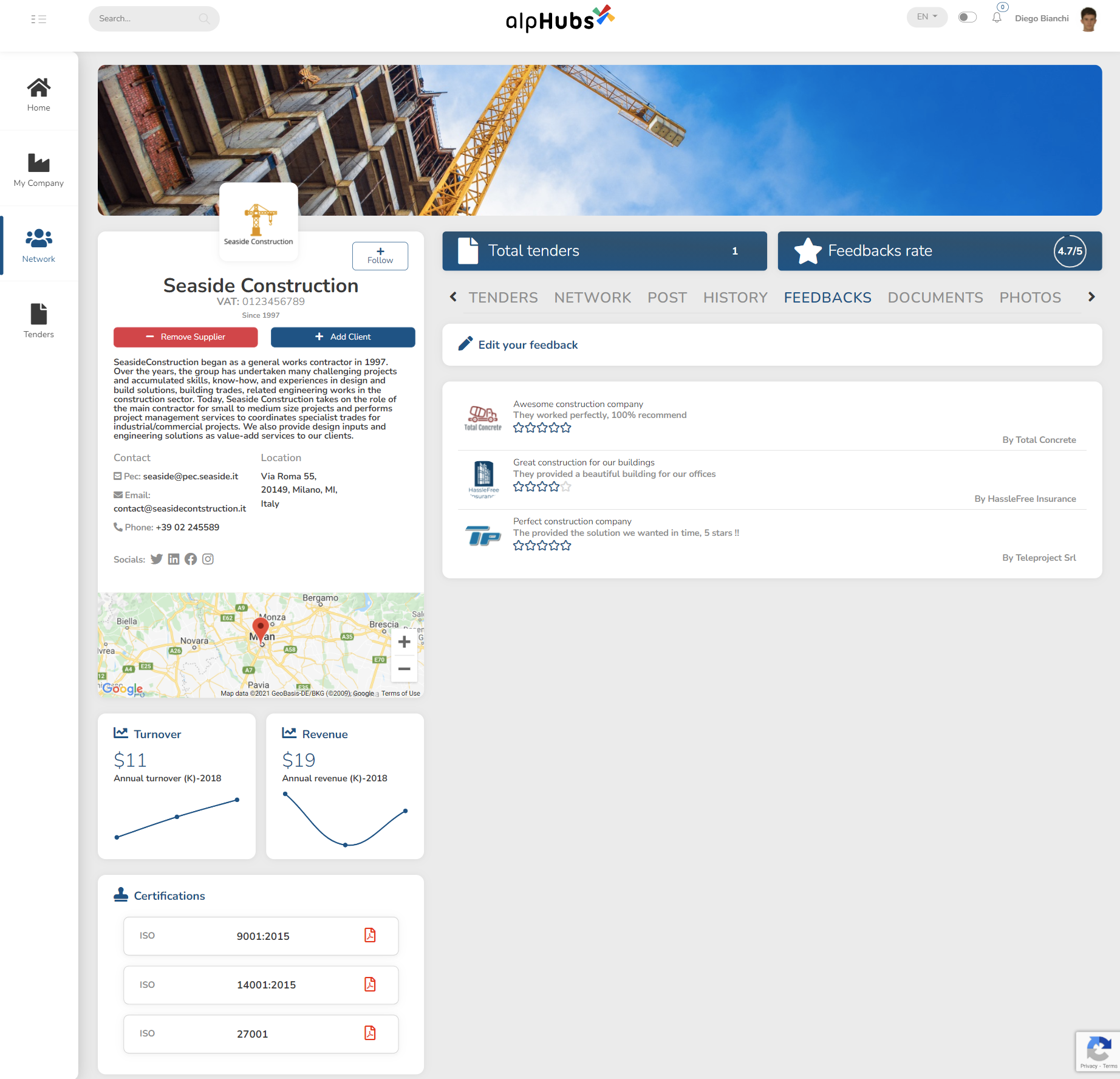Show more tabs with the right chevron
The image size is (1120, 1079).
[x=1091, y=297]
